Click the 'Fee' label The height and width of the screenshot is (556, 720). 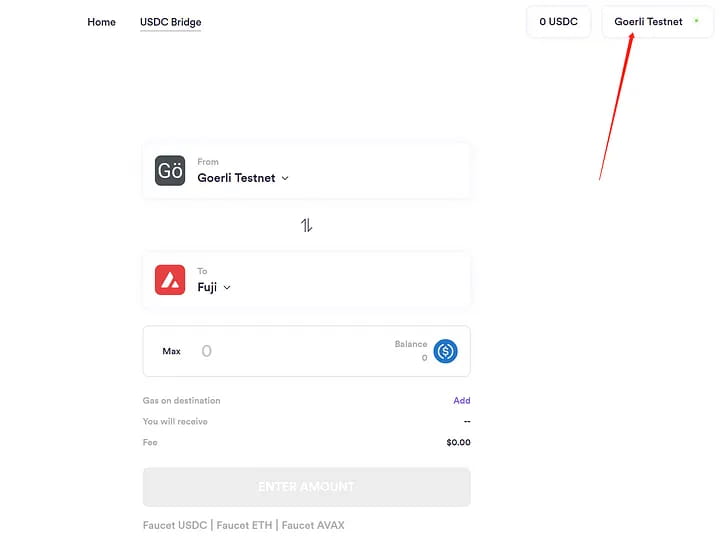coord(150,442)
